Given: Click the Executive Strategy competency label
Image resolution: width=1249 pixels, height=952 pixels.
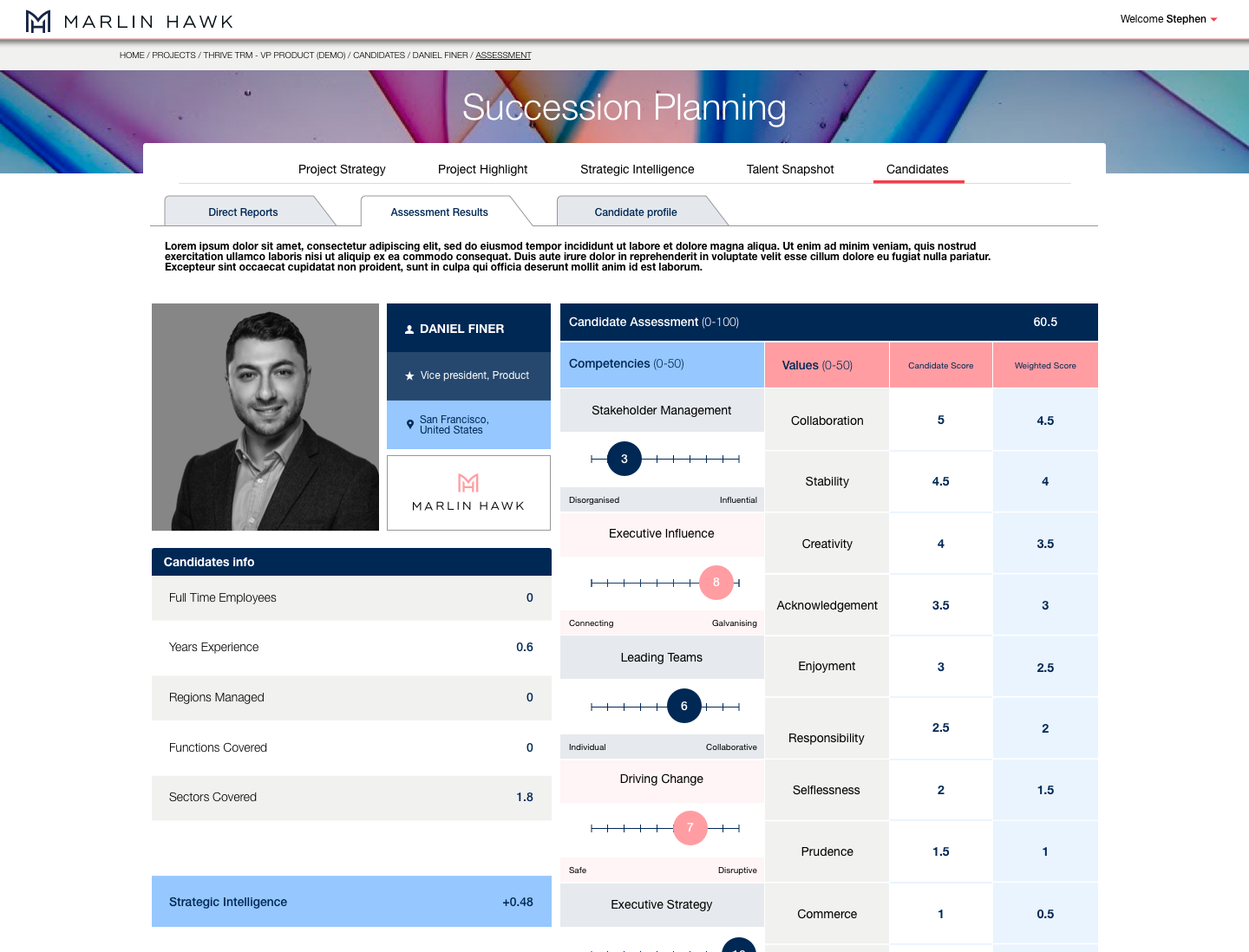Looking at the screenshot, I should click(x=662, y=904).
